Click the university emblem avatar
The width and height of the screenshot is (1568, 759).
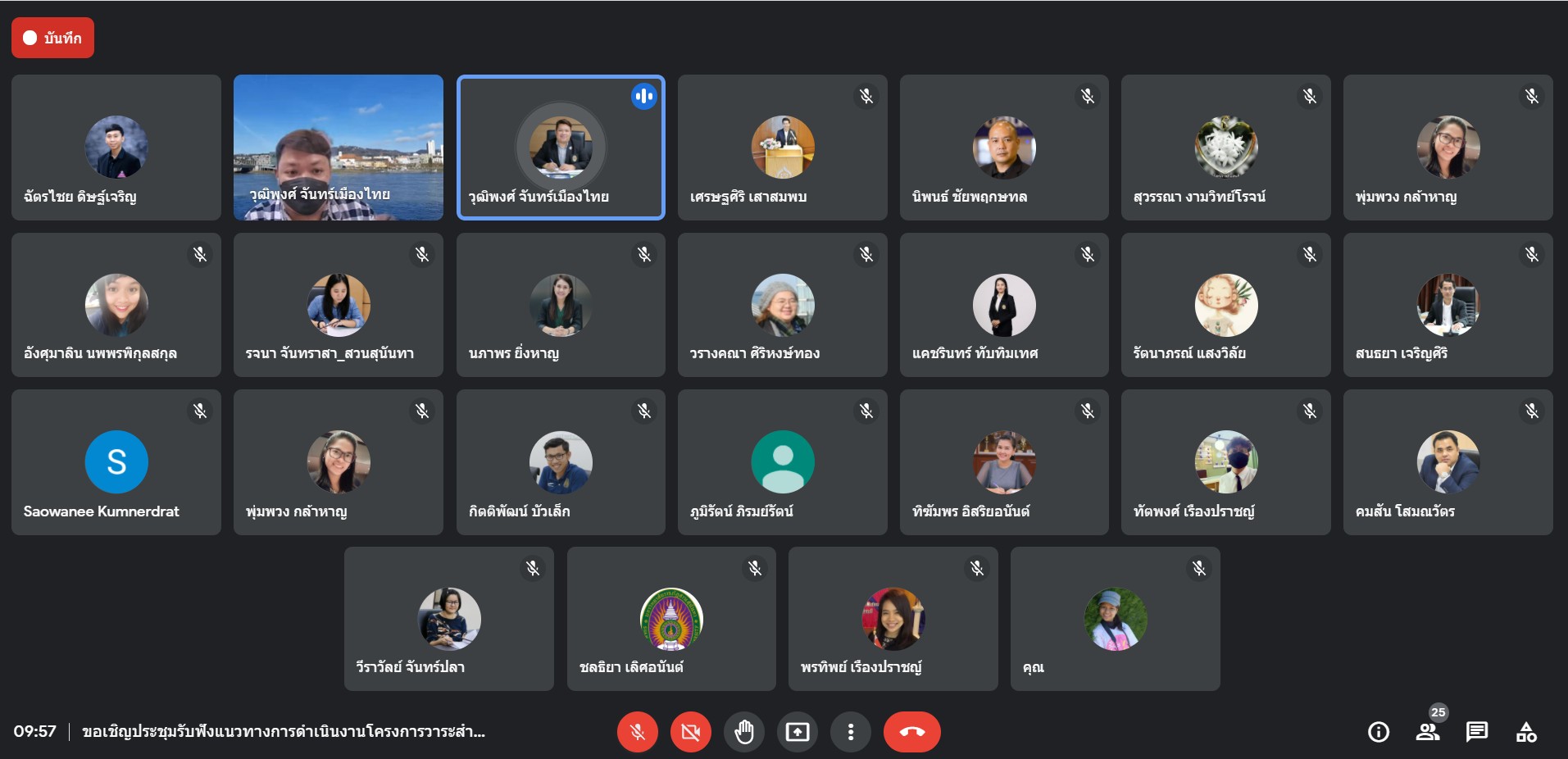click(671, 619)
